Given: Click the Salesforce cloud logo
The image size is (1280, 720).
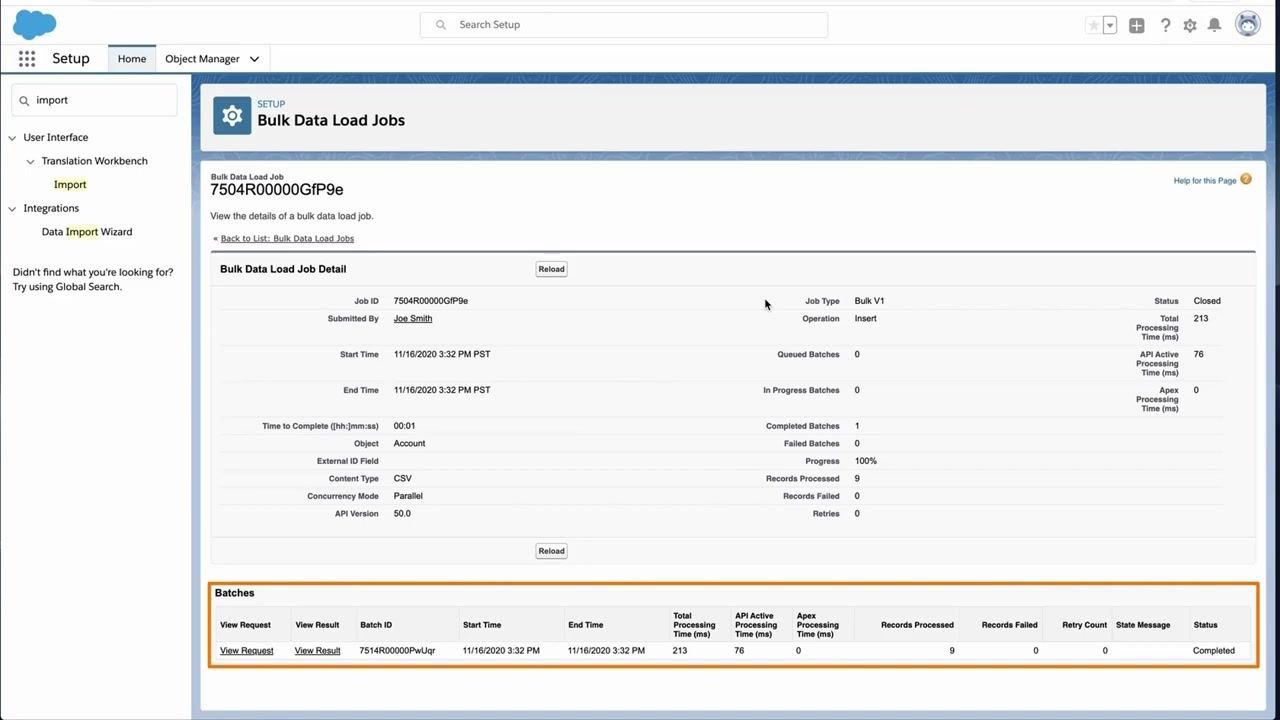Looking at the screenshot, I should coord(35,24).
